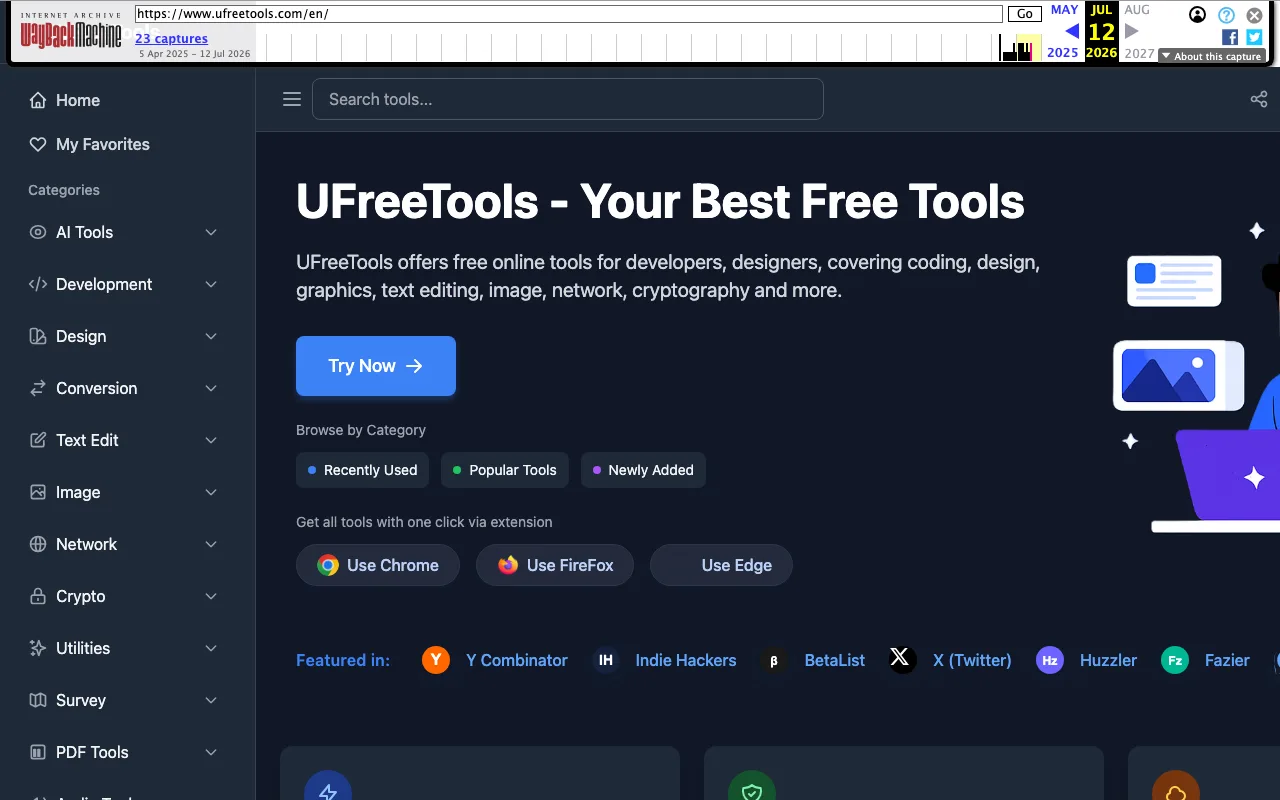Click the Wayback Machine help icon
This screenshot has height=800, width=1280.
(x=1226, y=15)
